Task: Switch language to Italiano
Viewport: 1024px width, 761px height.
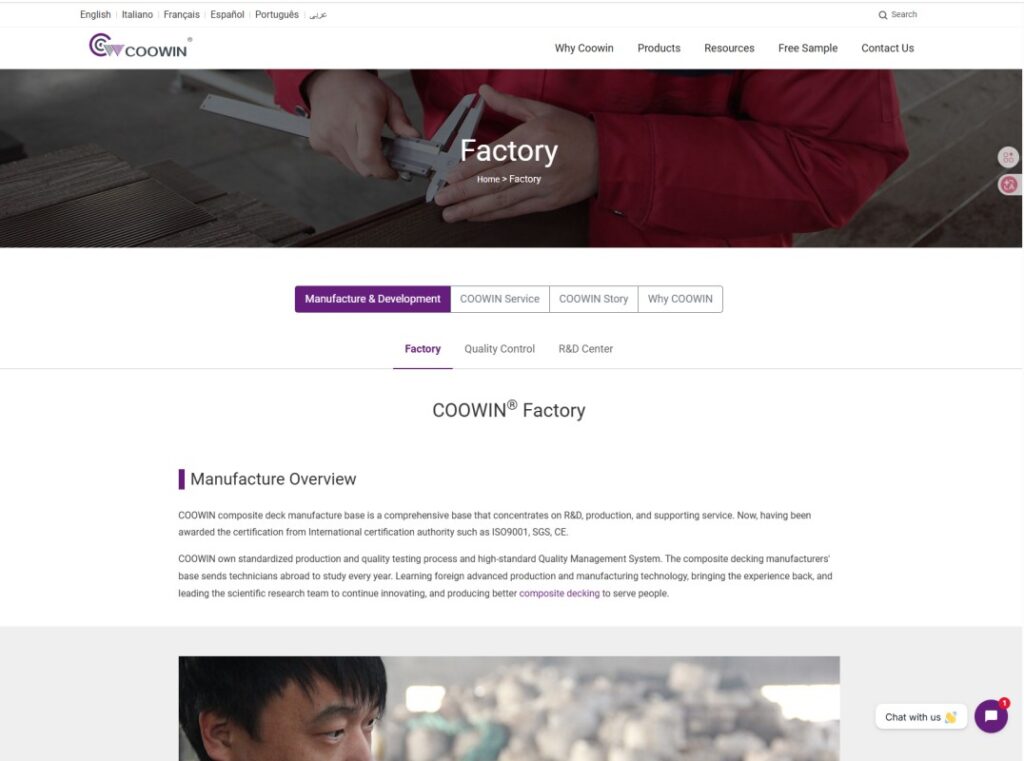Action: point(137,14)
